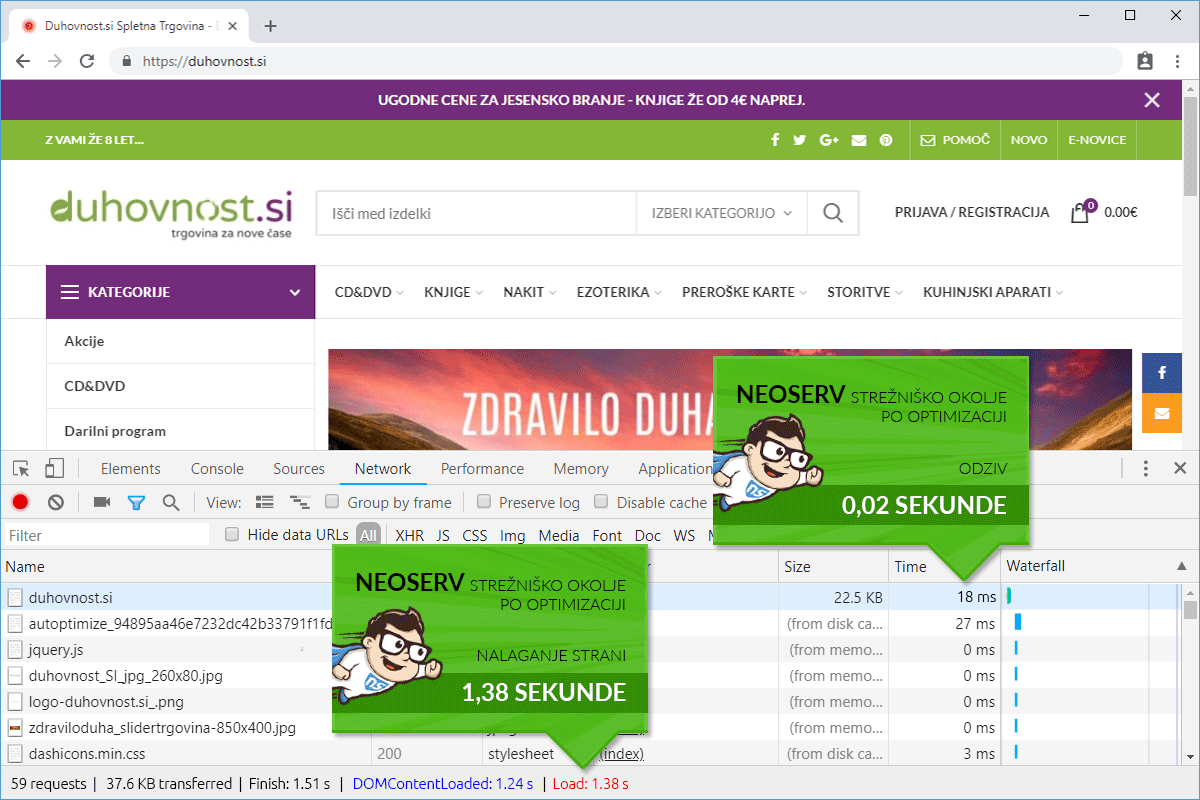Screen dimensions: 1200x800
Task: Click the Facebook icon in green bar
Action: pos(775,140)
